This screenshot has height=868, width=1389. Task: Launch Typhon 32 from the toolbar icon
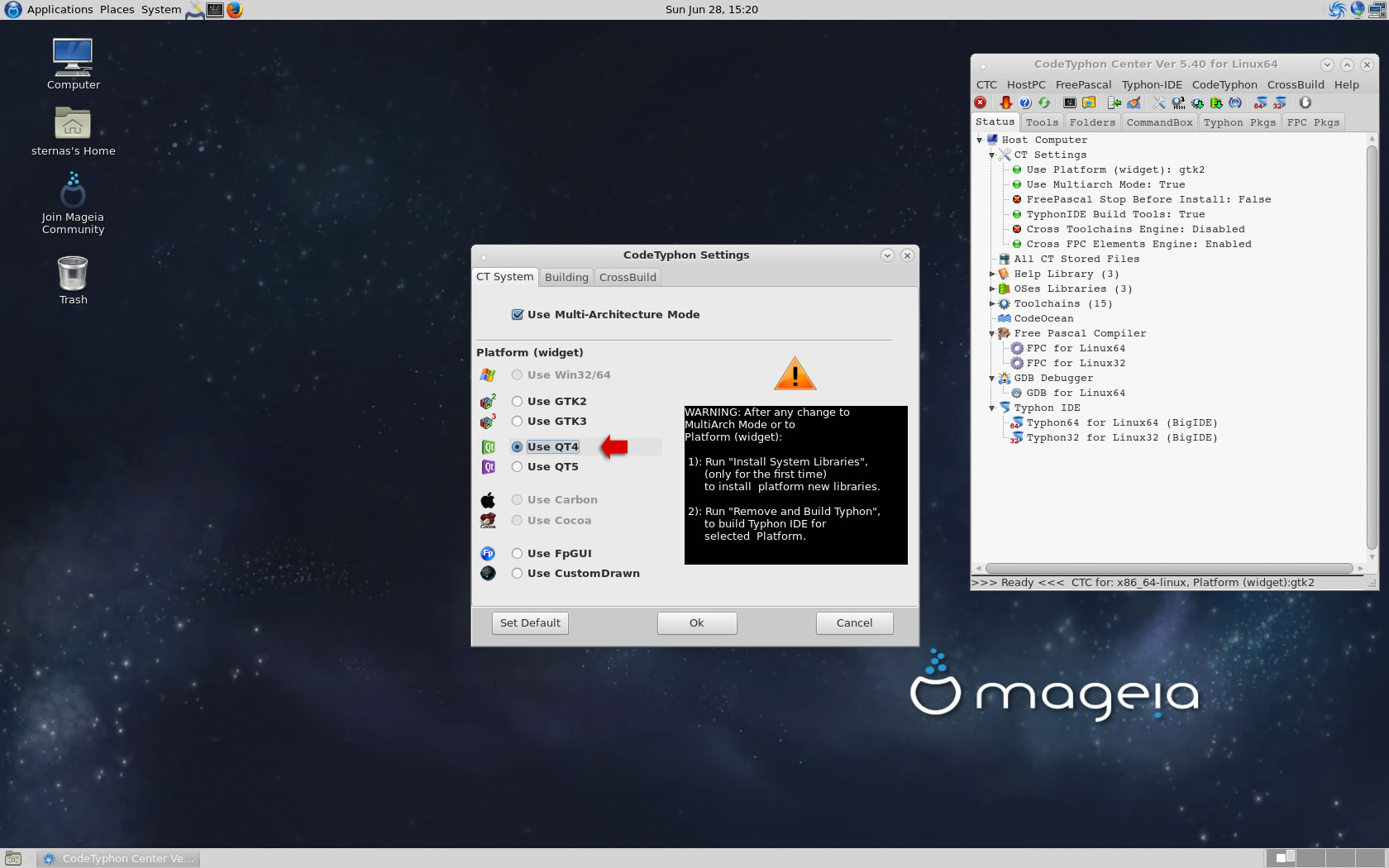coord(1280,103)
